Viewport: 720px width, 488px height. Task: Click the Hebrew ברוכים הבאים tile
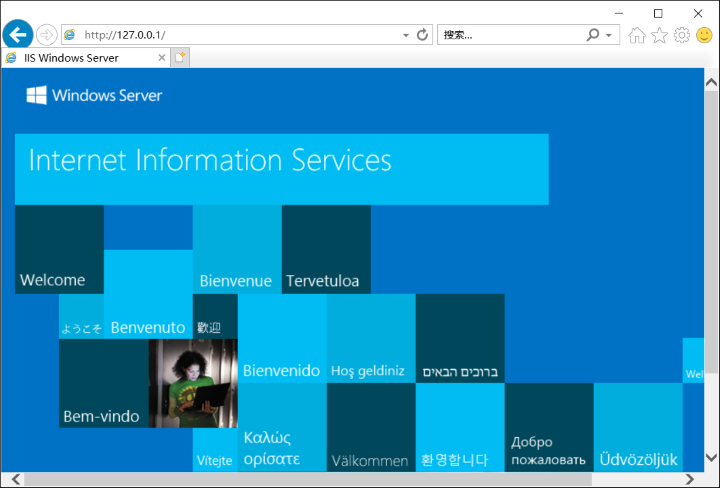[x=460, y=338]
